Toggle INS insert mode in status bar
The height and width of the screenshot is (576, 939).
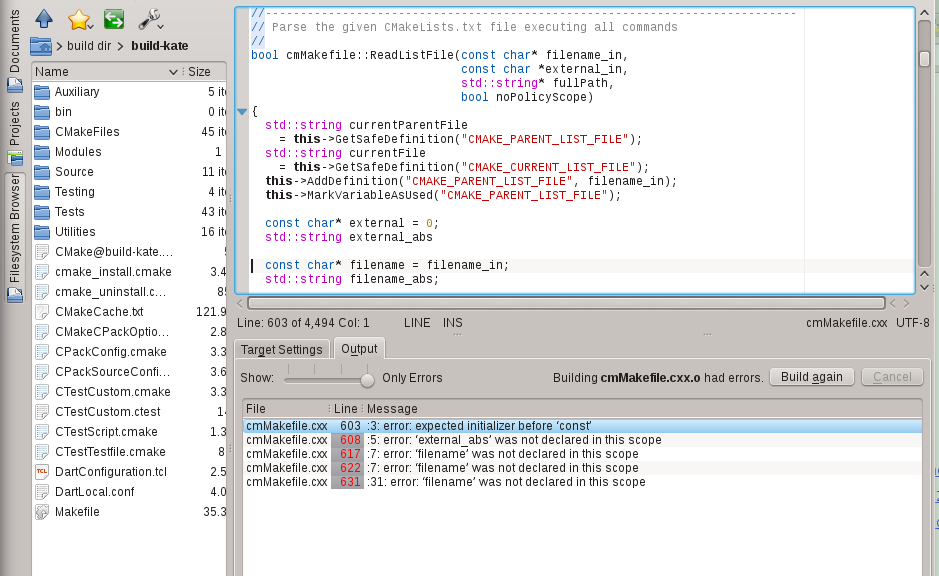[x=453, y=323]
